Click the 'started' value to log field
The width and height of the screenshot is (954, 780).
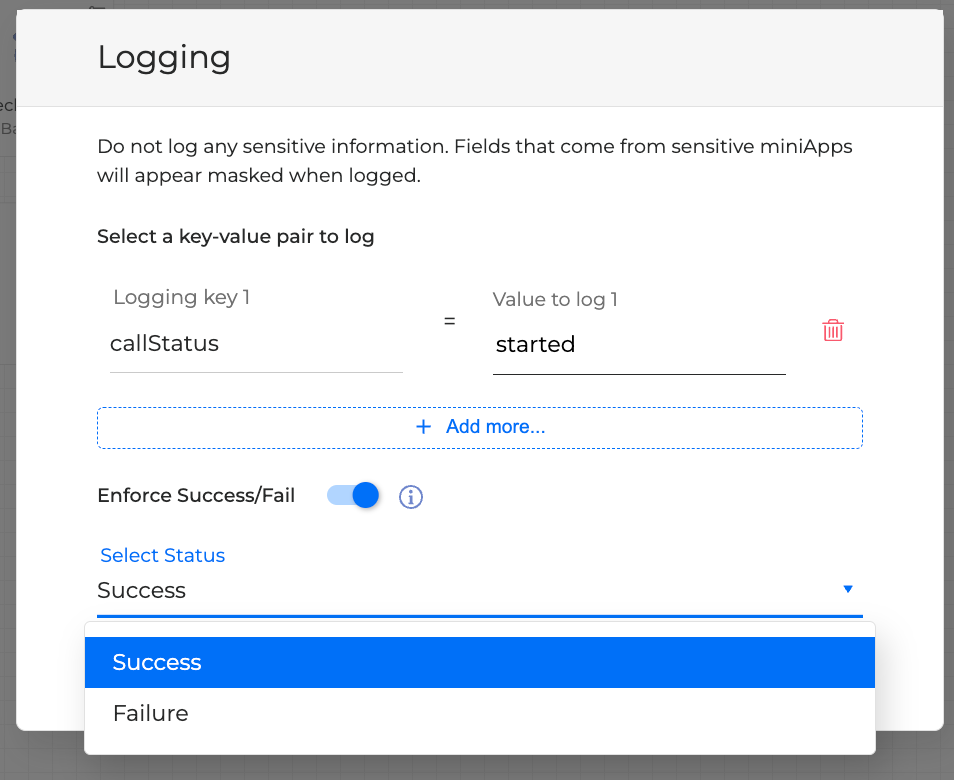pos(638,345)
